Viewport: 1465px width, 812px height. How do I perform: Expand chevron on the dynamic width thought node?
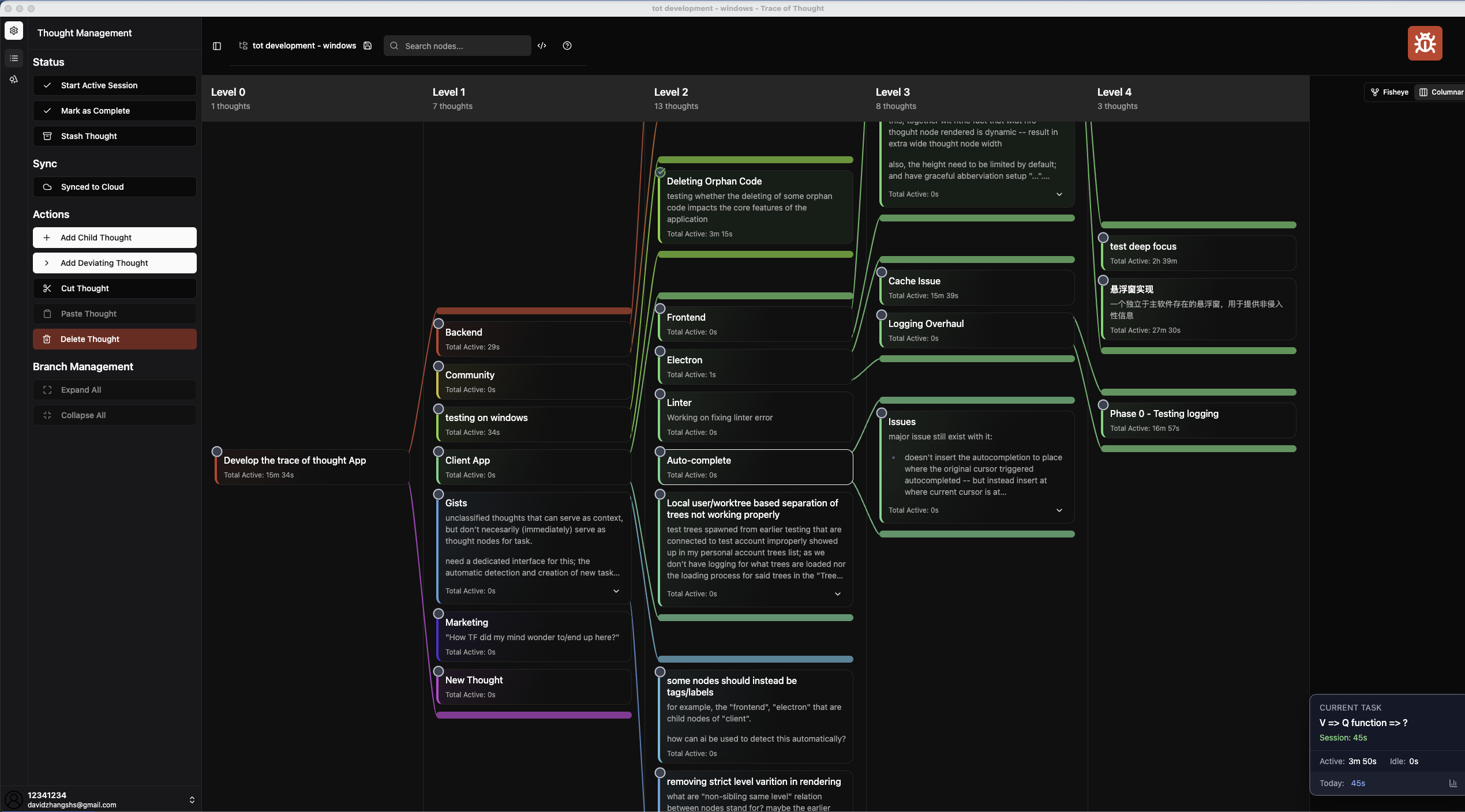[x=1059, y=194]
